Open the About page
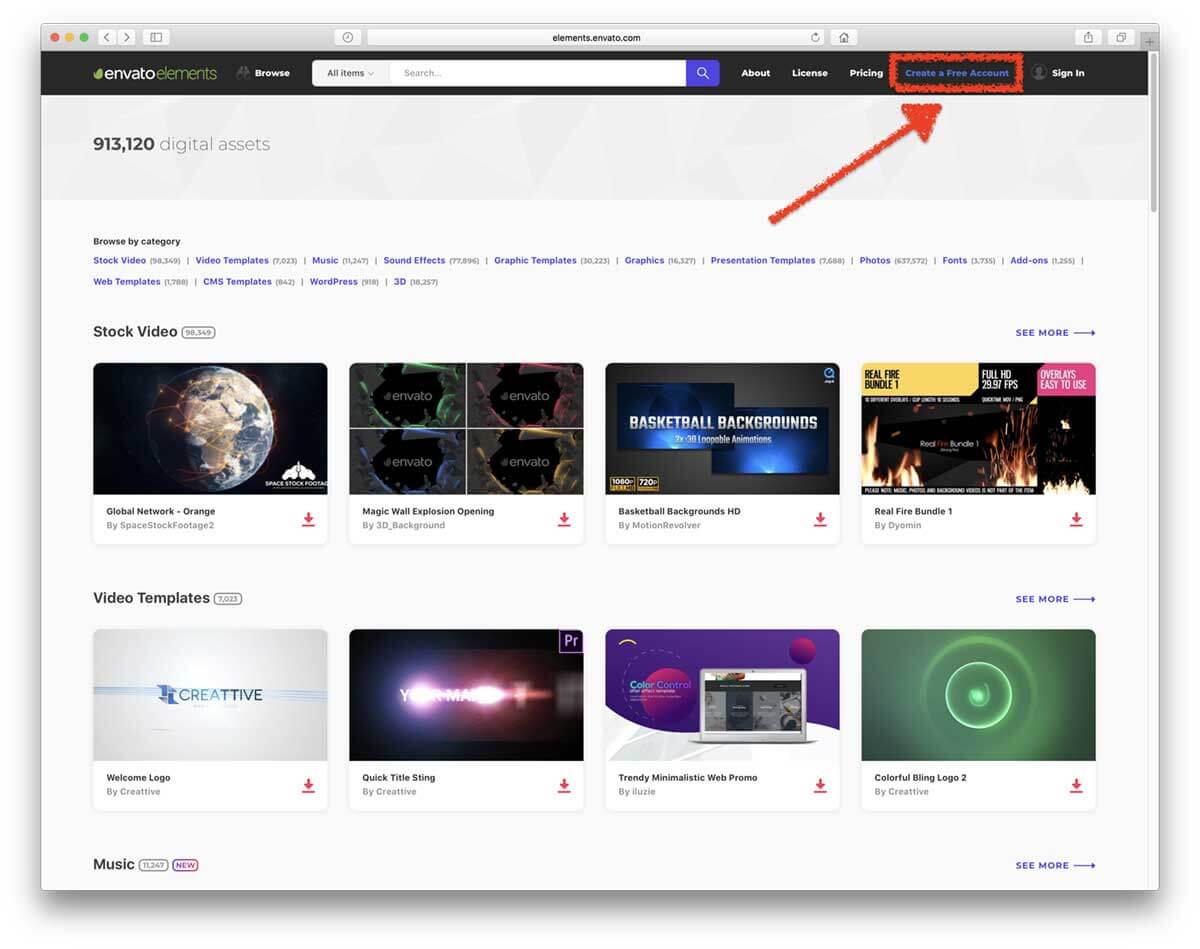The height and width of the screenshot is (949, 1200). point(756,73)
